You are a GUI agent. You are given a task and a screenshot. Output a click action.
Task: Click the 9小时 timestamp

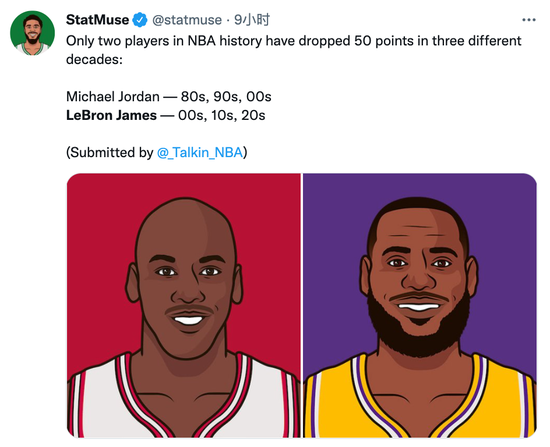pos(252,20)
